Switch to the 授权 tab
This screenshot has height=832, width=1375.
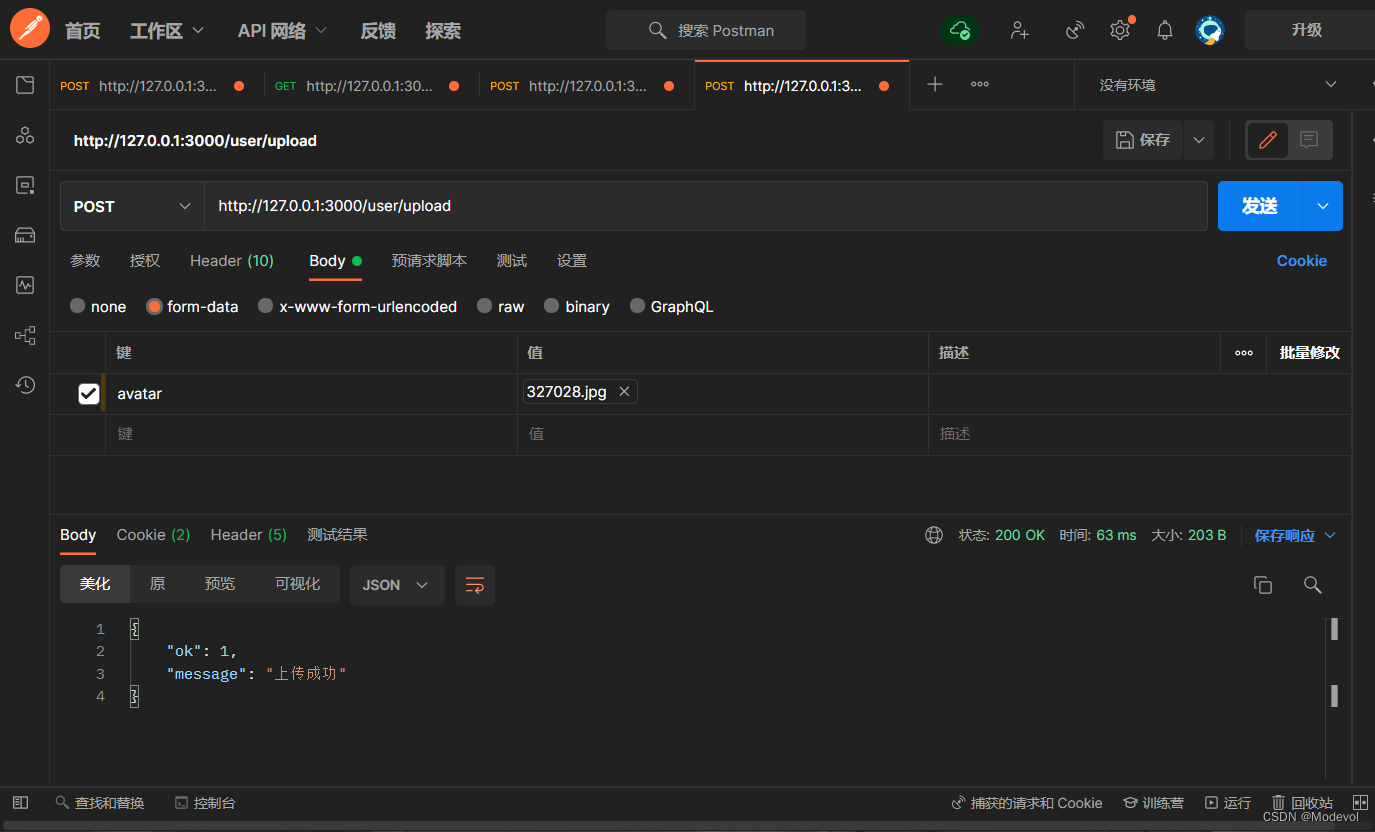point(145,260)
